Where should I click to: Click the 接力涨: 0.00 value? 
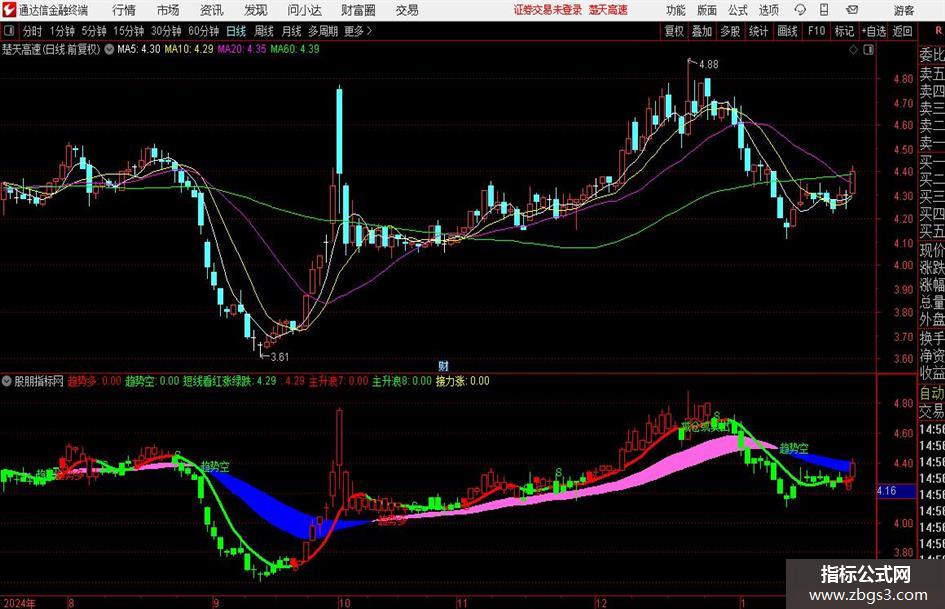[x=462, y=381]
